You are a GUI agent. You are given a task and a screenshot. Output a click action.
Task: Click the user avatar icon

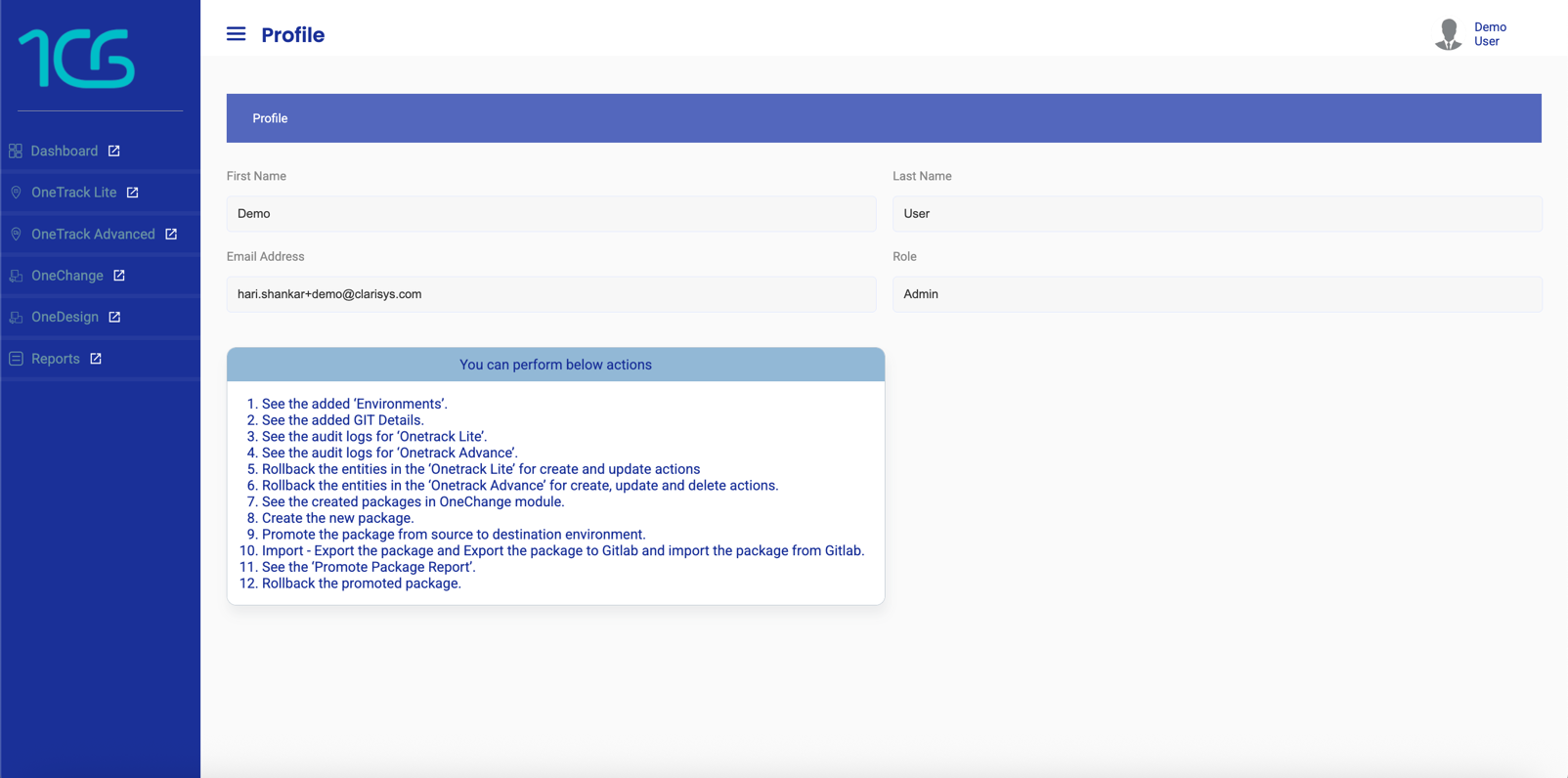point(1448,34)
